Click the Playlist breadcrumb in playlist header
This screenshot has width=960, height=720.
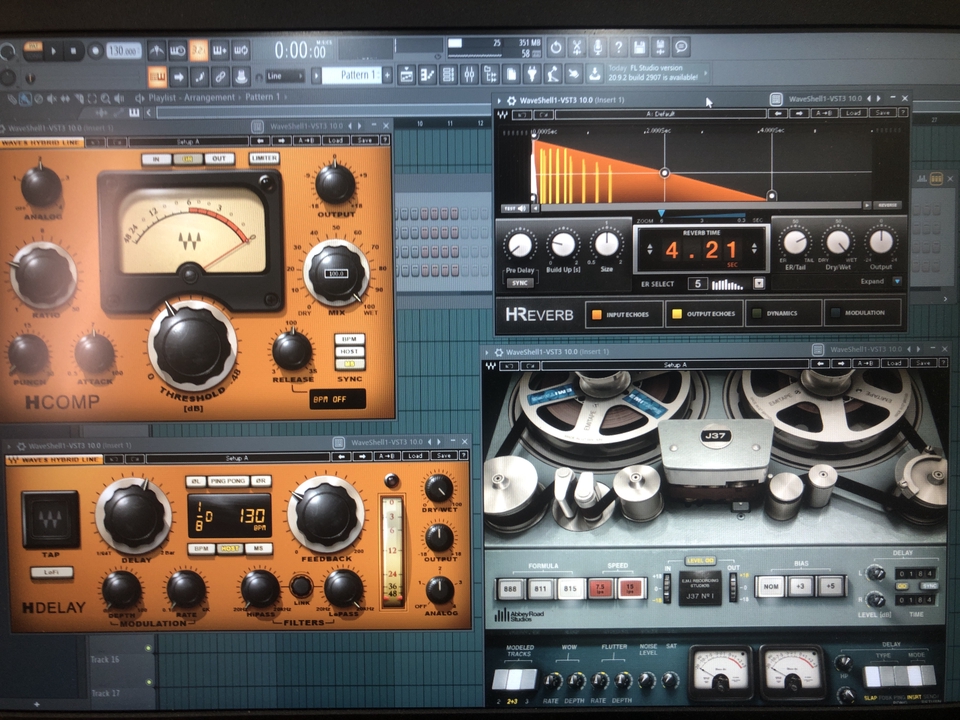pos(162,97)
